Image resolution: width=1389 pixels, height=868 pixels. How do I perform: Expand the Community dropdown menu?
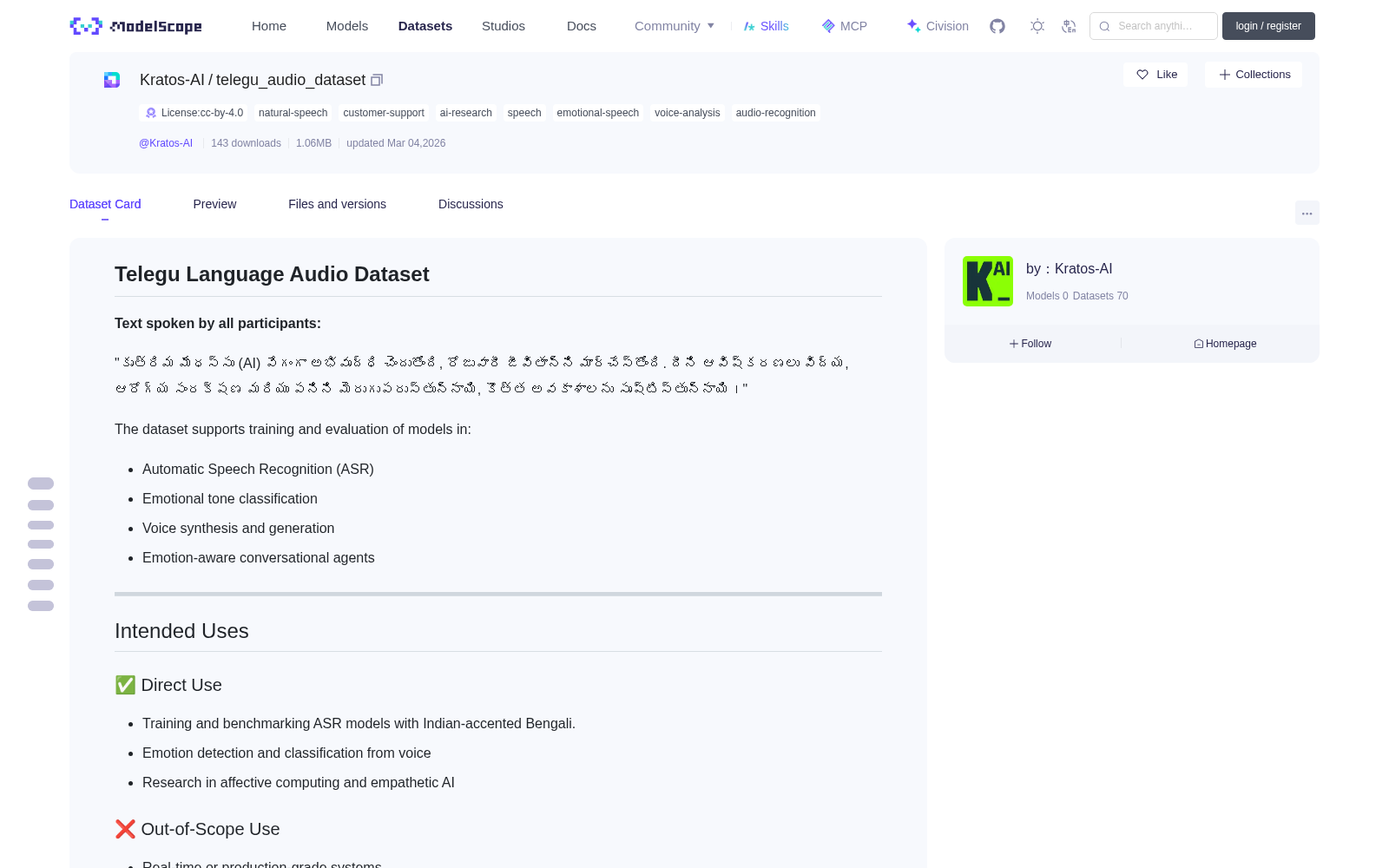click(x=675, y=26)
